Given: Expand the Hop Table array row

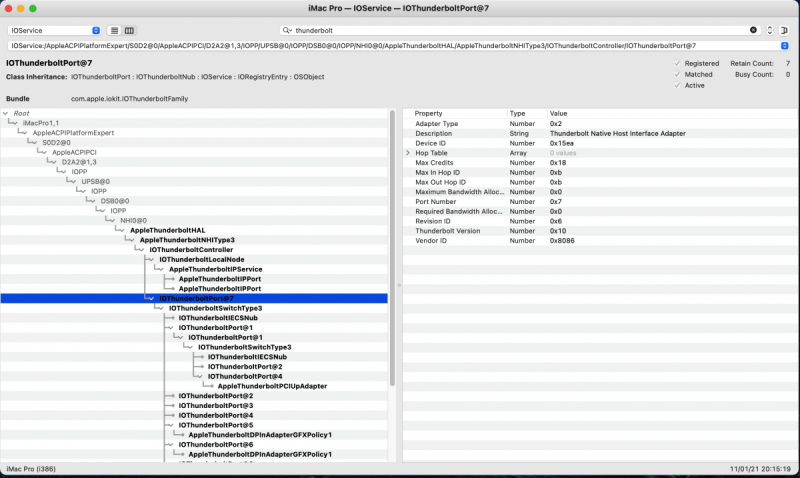Looking at the screenshot, I should [x=407, y=152].
